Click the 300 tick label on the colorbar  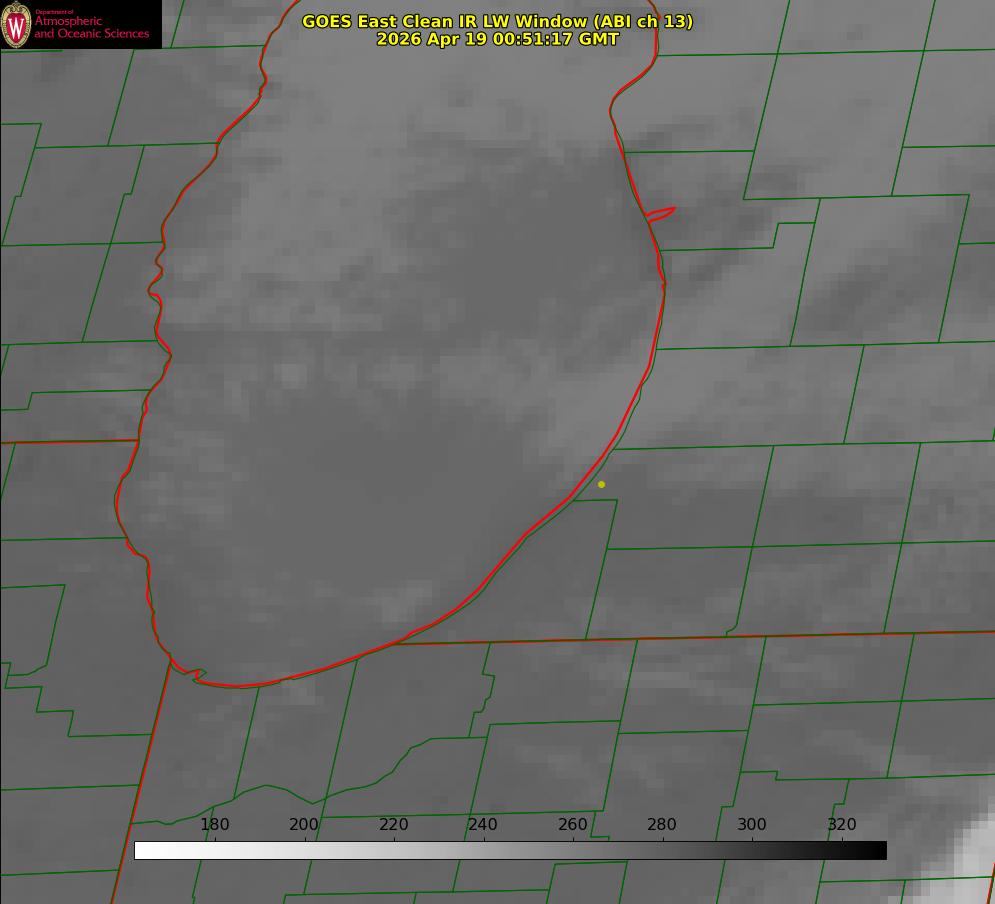pos(752,824)
